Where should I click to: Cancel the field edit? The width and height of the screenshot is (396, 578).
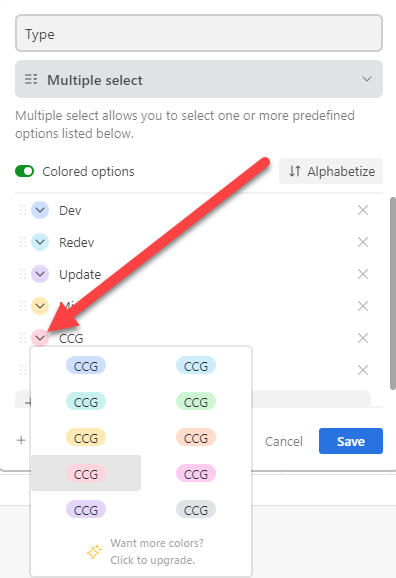284,441
